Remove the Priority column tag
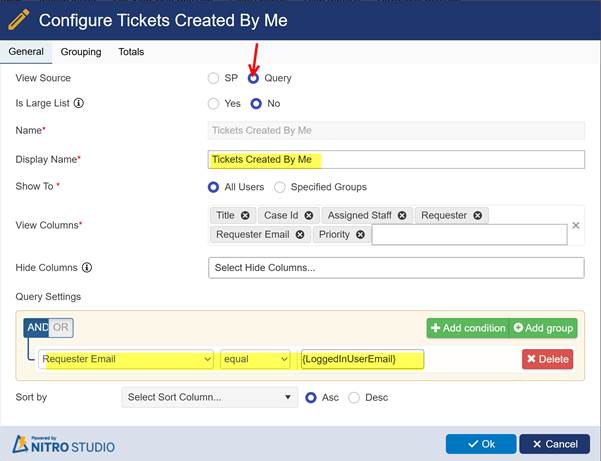The width and height of the screenshot is (601, 461). (x=360, y=235)
